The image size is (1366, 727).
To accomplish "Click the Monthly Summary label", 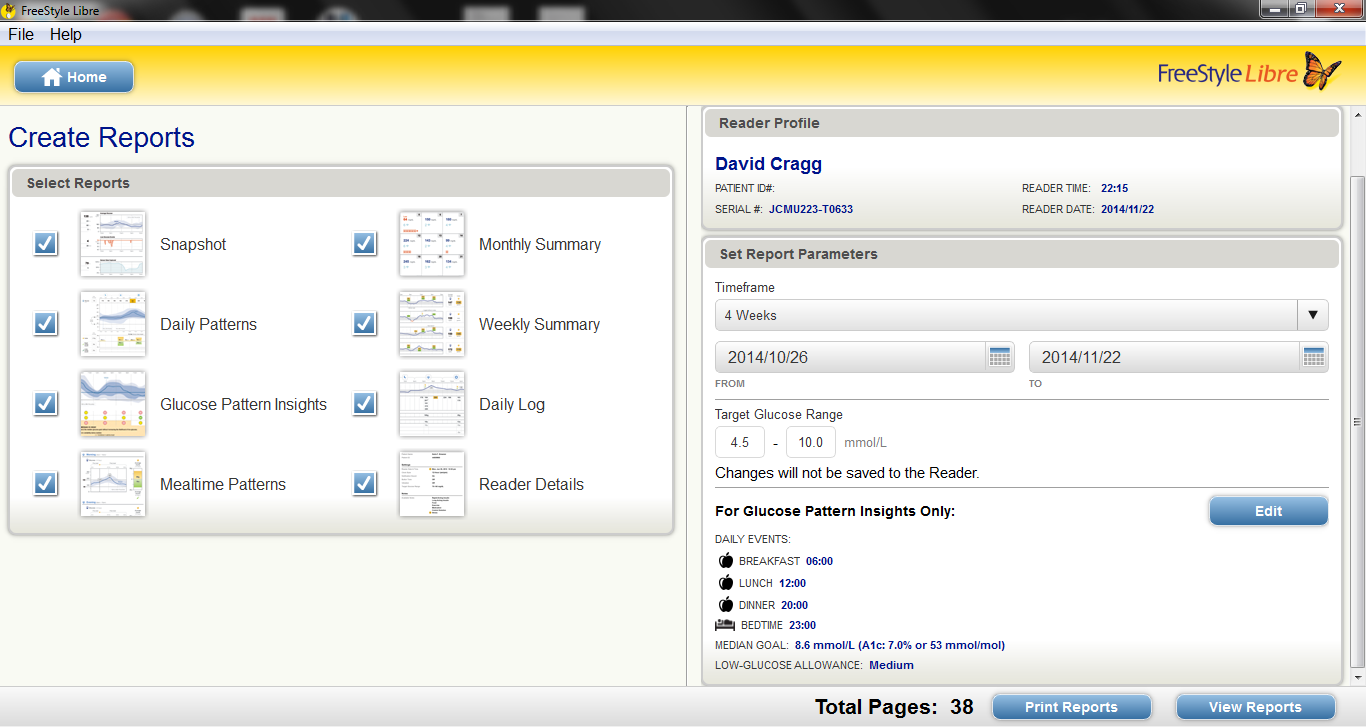I will click(540, 244).
